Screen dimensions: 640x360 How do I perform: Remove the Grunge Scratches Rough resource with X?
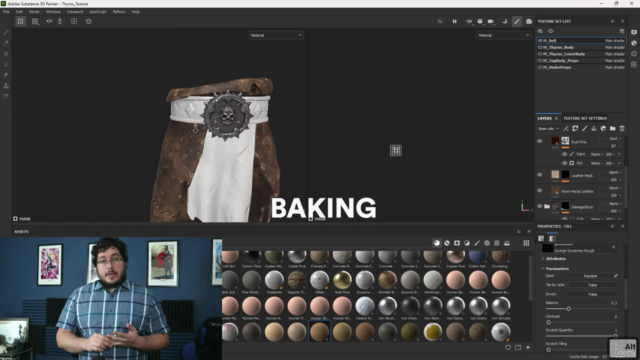tap(613, 247)
